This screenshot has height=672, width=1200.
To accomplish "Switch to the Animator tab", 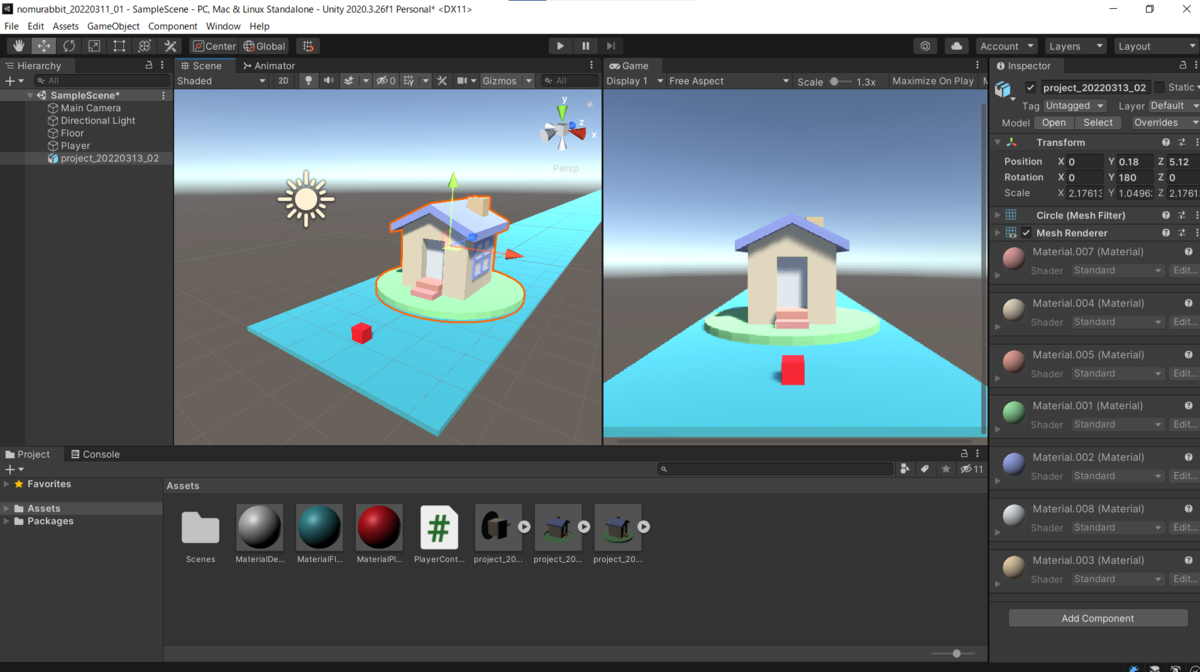I will (268, 65).
